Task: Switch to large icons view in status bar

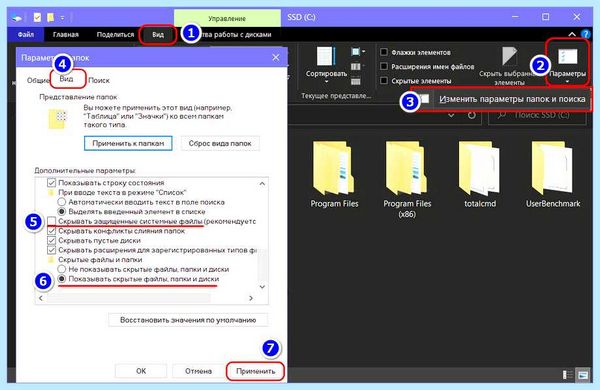Action: point(583,375)
